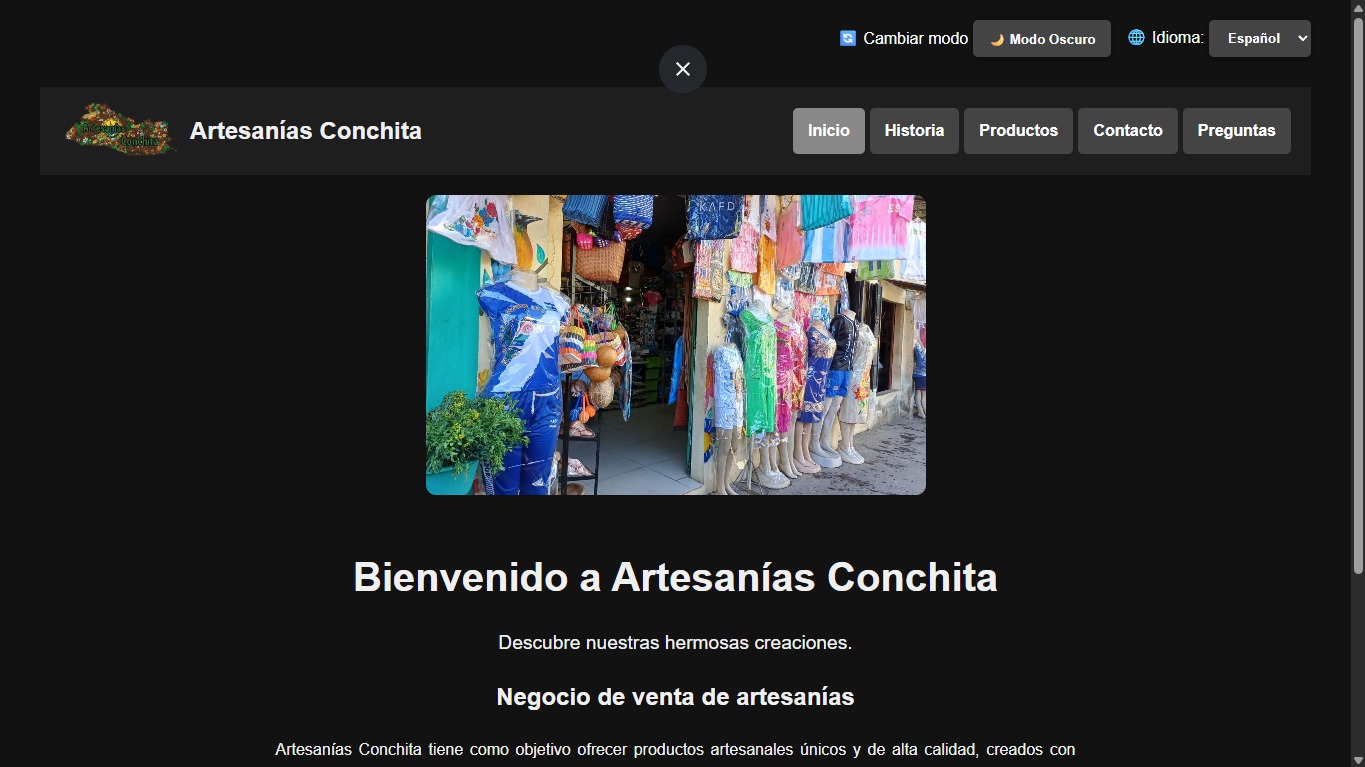Click the Cambiar modo label text
The width and height of the screenshot is (1365, 767).
pyautogui.click(x=915, y=38)
